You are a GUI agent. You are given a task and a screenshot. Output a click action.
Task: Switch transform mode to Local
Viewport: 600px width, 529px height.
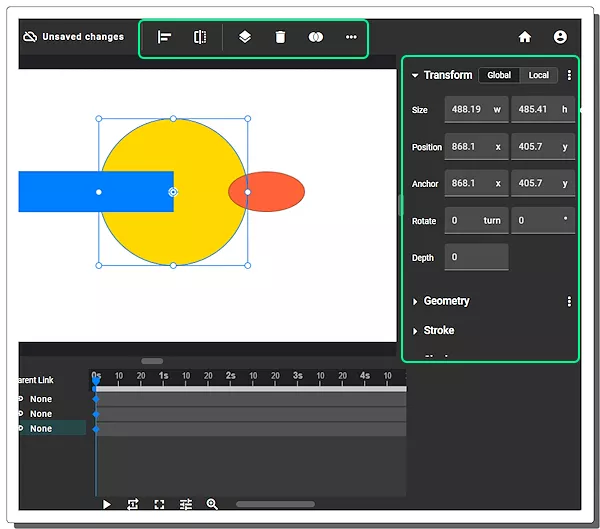pos(539,75)
